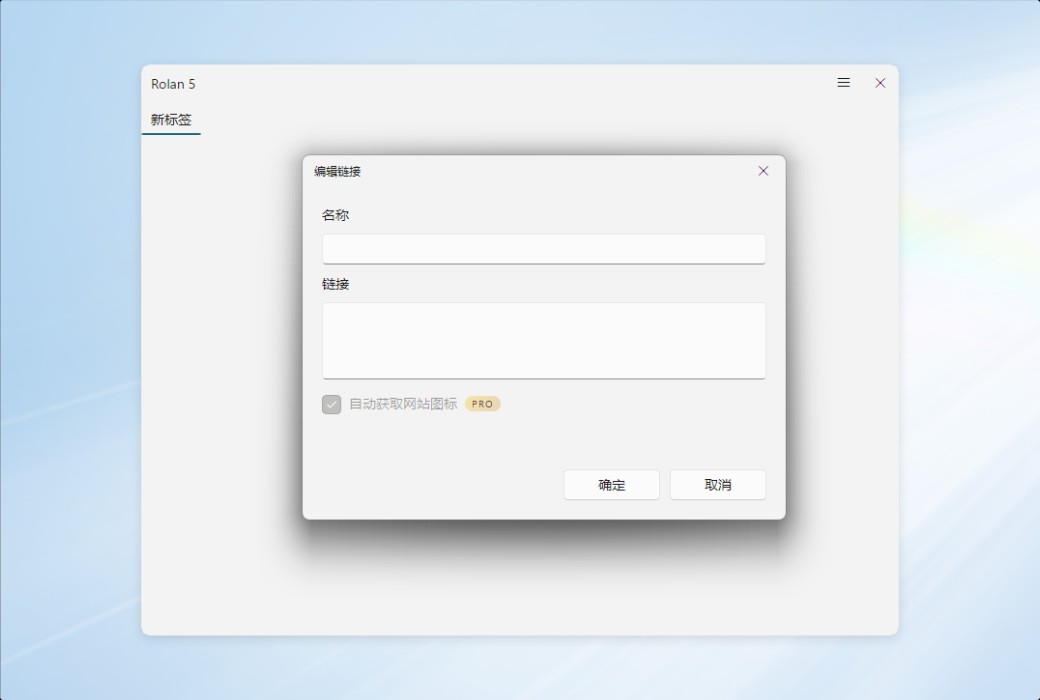Viewport: 1040px width, 700px height.
Task: Select the 新标签 tab
Action: [171, 120]
